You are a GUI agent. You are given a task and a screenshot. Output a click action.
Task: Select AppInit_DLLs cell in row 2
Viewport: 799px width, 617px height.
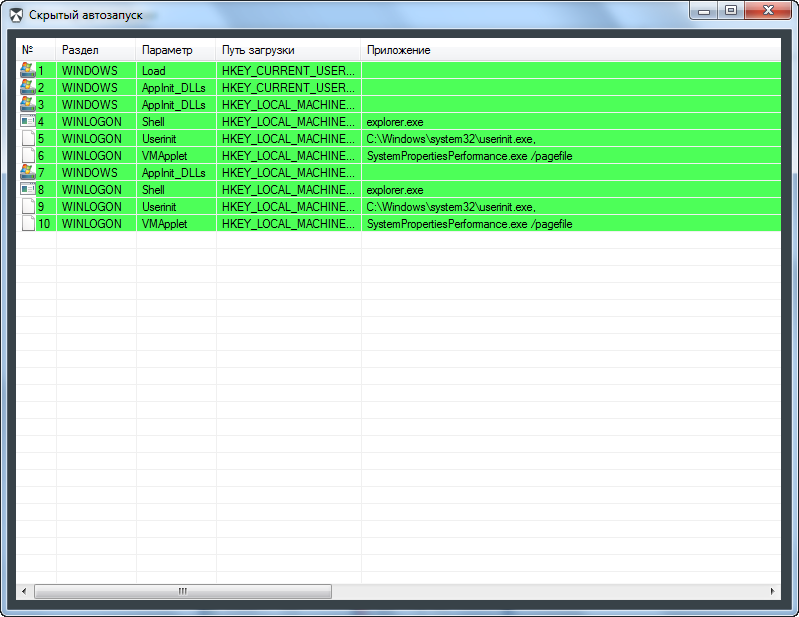(176, 88)
